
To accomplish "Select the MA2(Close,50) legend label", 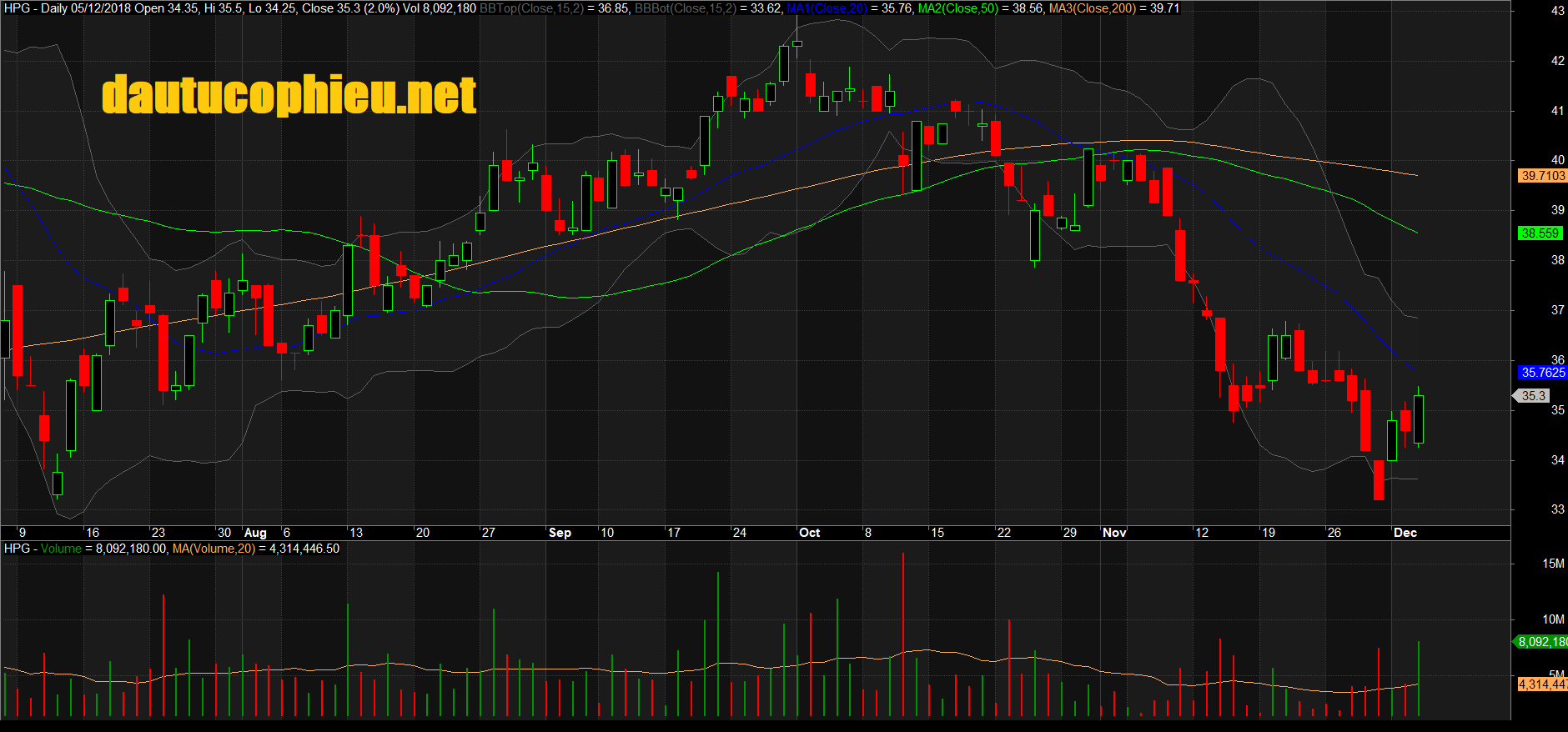I will [957, 8].
